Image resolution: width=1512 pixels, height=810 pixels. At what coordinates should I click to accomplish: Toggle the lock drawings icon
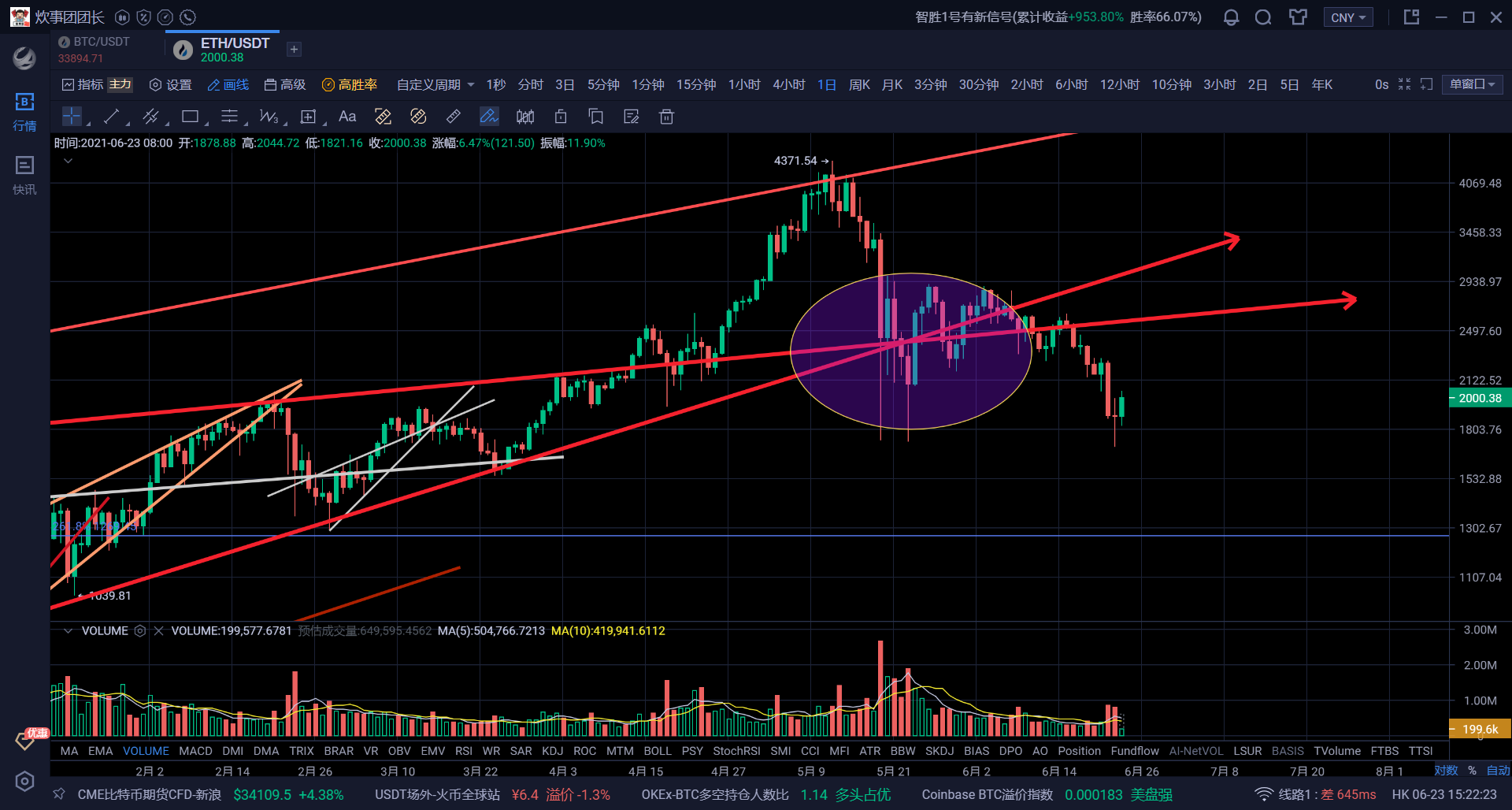tap(561, 117)
